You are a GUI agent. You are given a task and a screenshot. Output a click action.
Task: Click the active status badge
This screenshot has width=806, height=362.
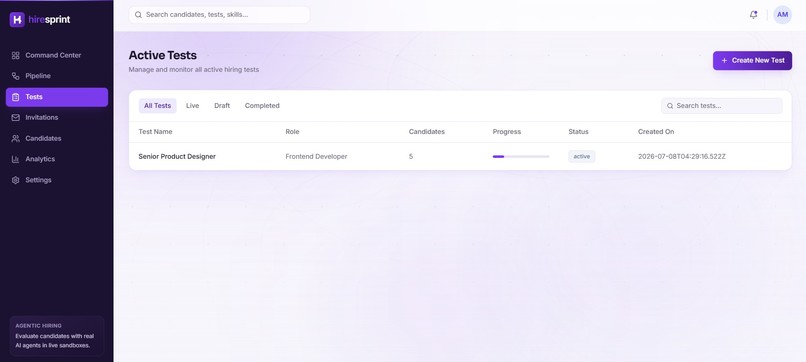(x=581, y=156)
